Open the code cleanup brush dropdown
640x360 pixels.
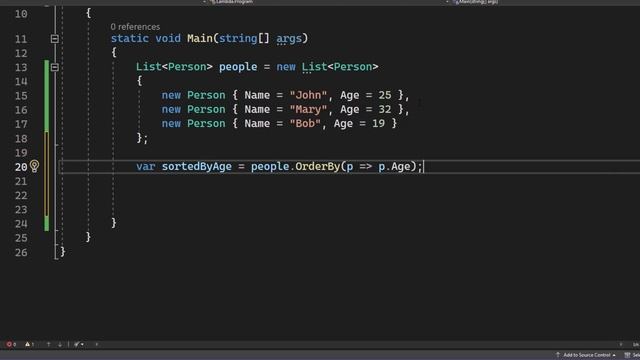[x=79, y=344]
